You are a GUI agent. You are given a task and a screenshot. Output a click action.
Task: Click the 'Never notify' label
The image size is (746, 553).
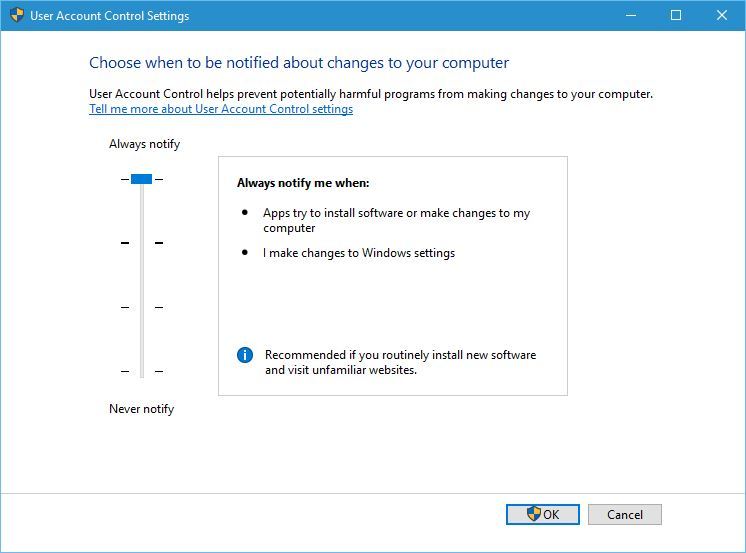click(141, 409)
